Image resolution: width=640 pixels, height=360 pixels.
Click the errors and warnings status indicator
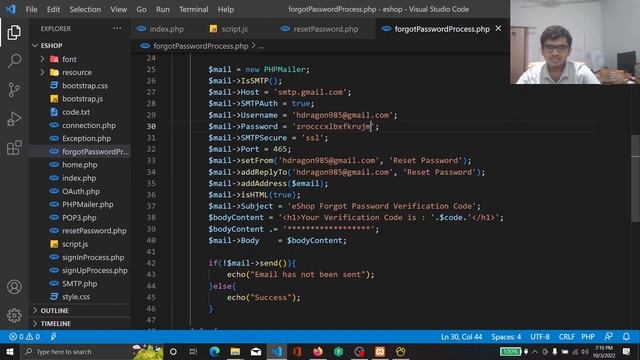pyautogui.click(x=24, y=337)
